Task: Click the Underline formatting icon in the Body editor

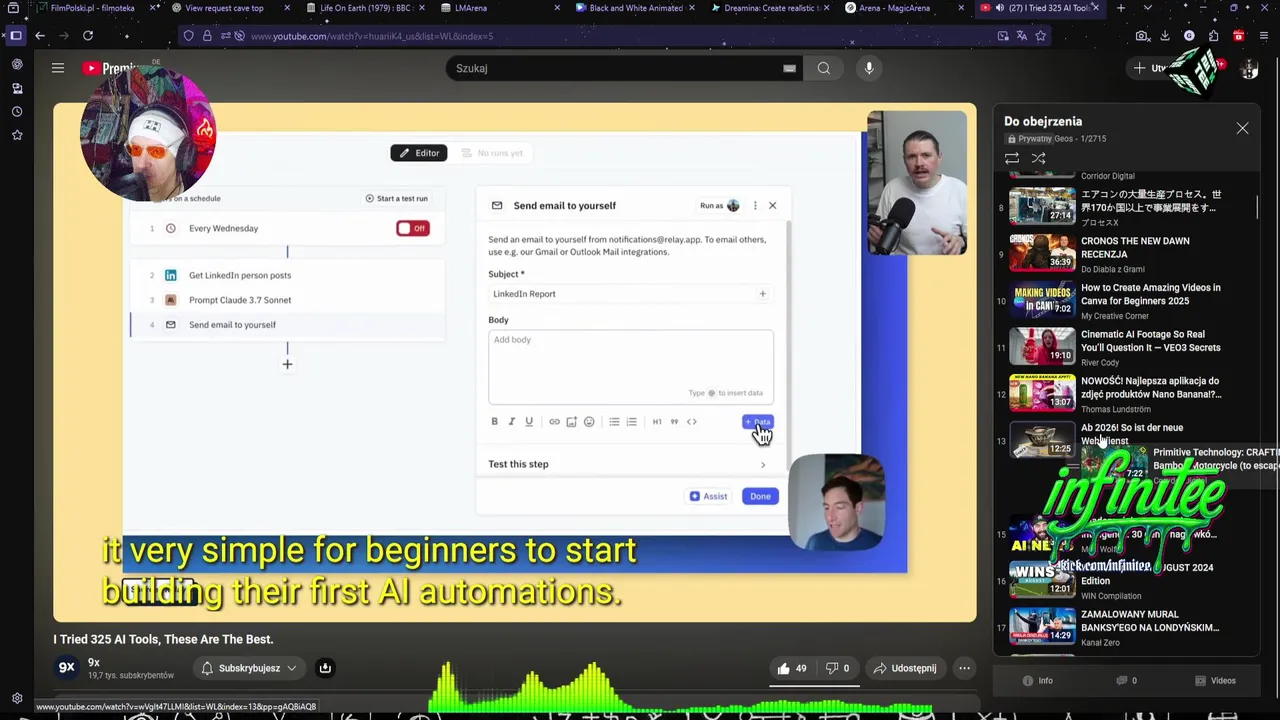Action: tap(529, 422)
